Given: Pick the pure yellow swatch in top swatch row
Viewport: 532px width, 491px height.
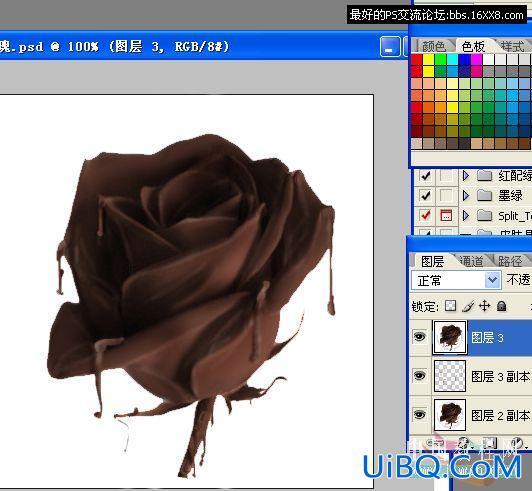Looking at the screenshot, I should point(429,59).
